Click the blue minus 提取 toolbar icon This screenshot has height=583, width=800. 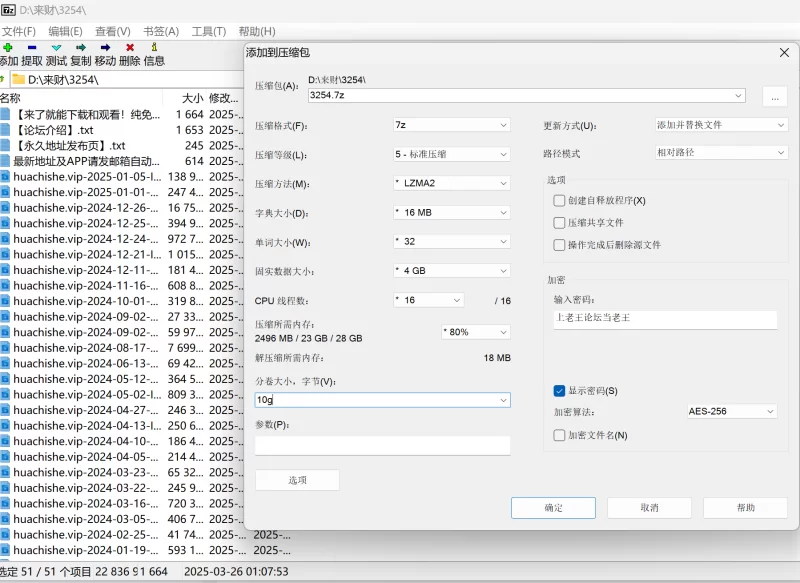click(32, 47)
